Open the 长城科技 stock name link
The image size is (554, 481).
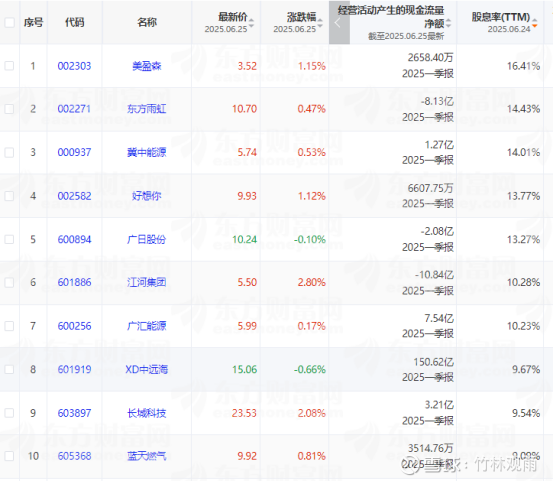coord(147,413)
